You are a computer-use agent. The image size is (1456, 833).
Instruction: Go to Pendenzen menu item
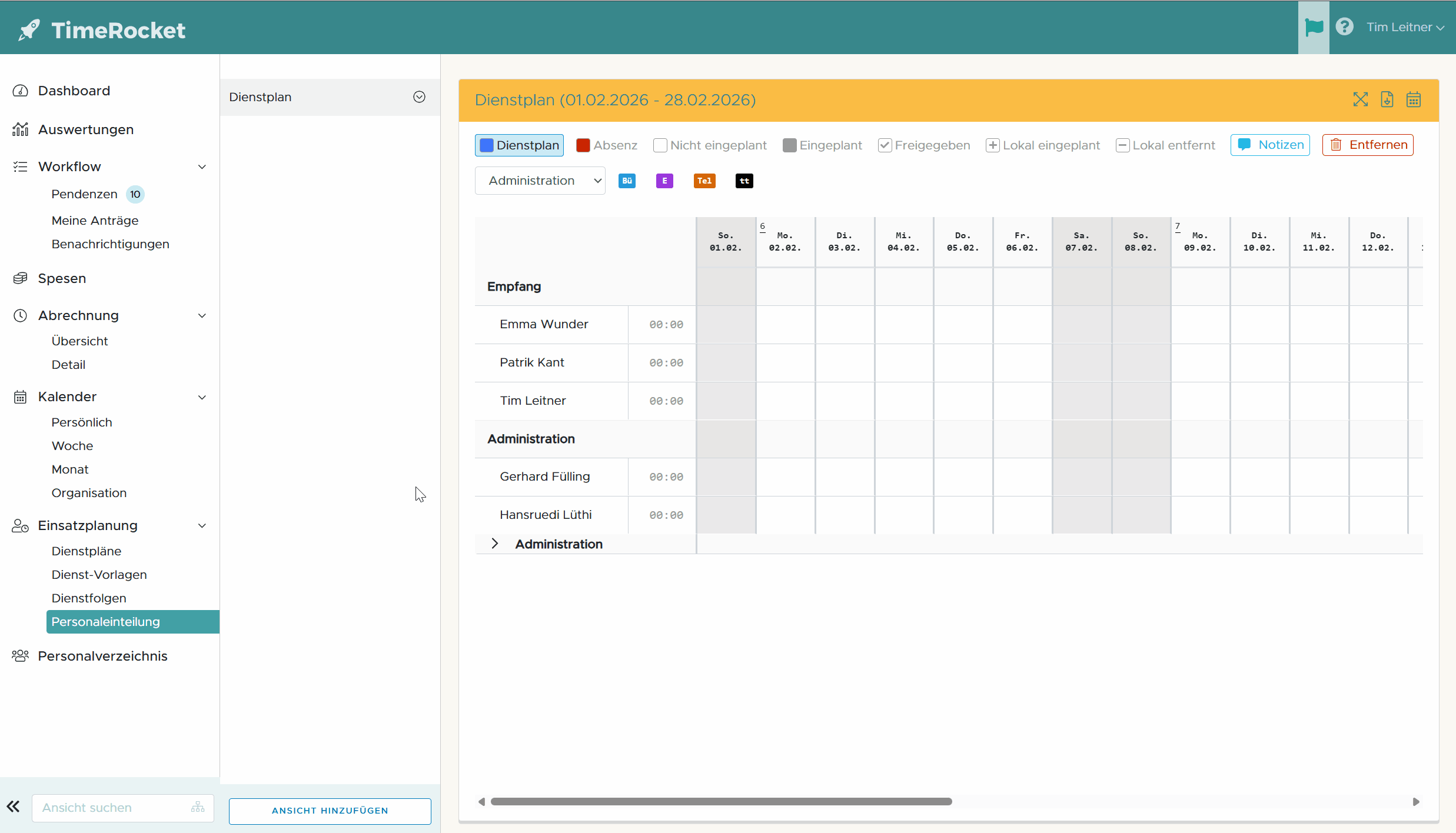coord(84,194)
